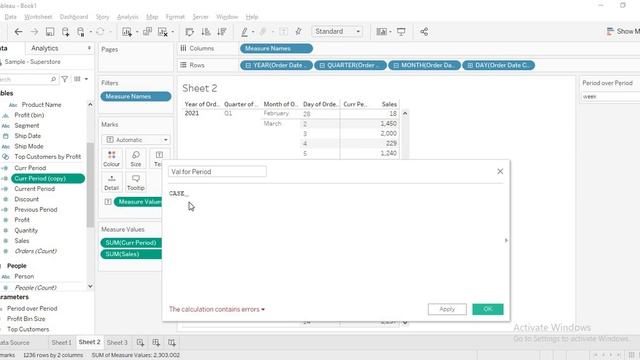Click the search magnifier in Data pane
This screenshot has width=640, height=360.
(53, 79)
